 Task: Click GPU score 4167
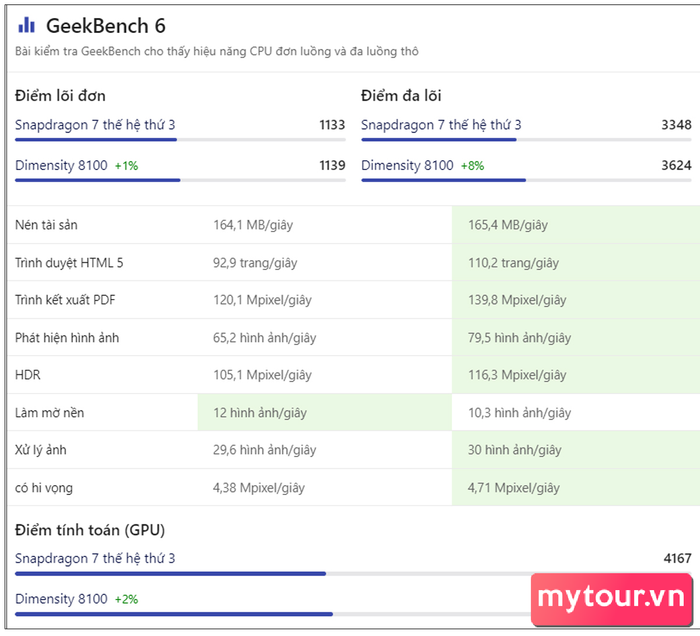[x=677, y=558]
